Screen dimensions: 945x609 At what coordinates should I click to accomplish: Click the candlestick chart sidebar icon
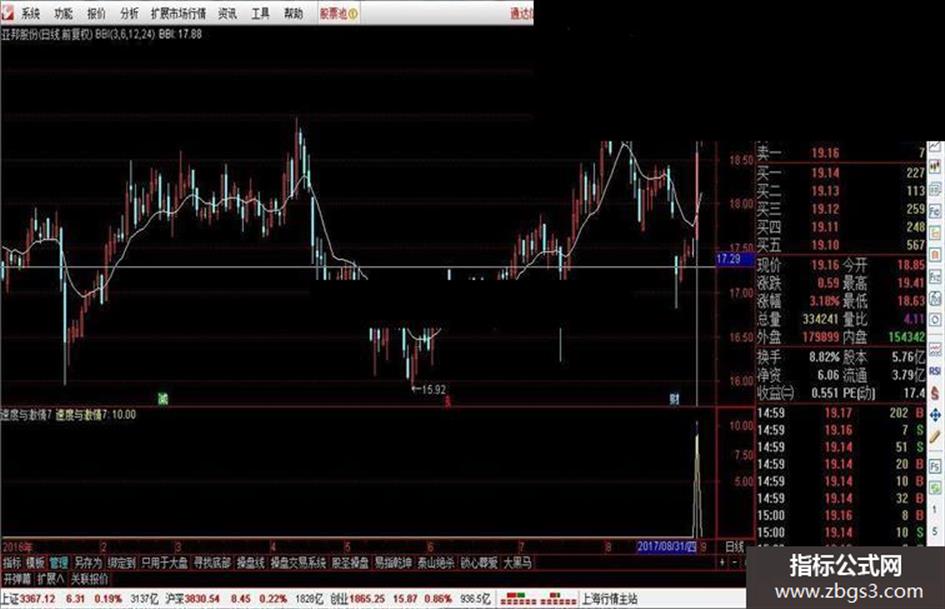coord(935,165)
